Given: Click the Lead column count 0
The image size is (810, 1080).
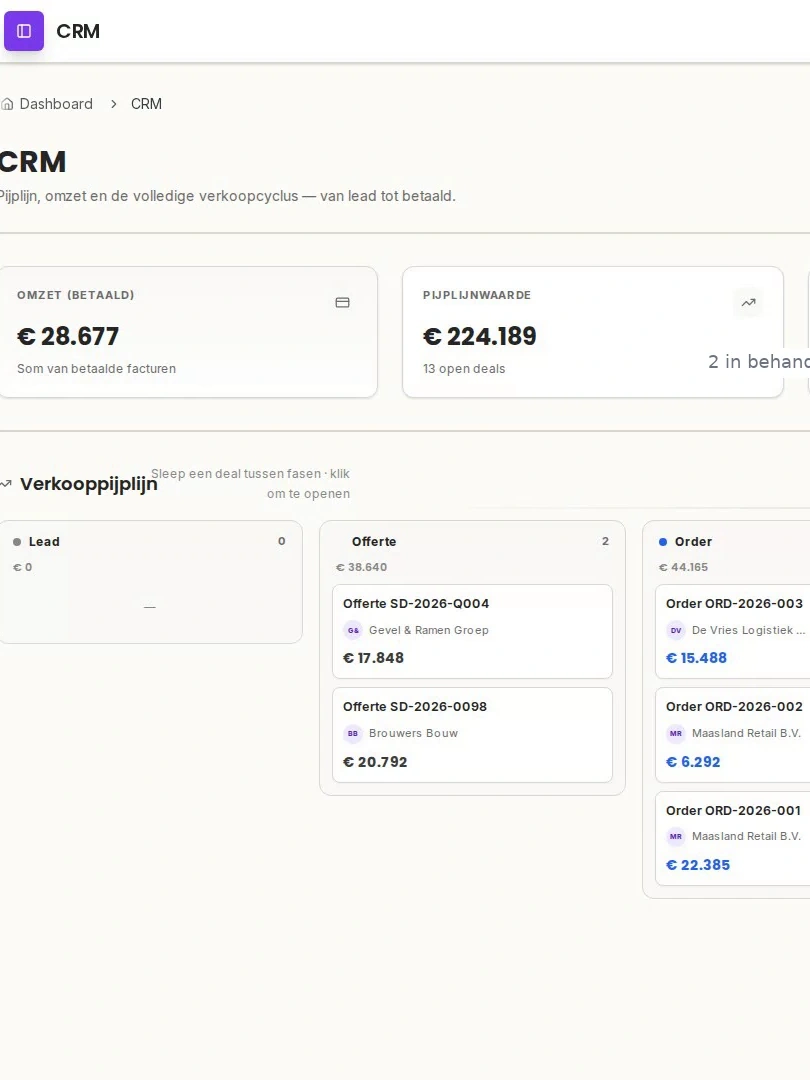Looking at the screenshot, I should click(x=282, y=541).
